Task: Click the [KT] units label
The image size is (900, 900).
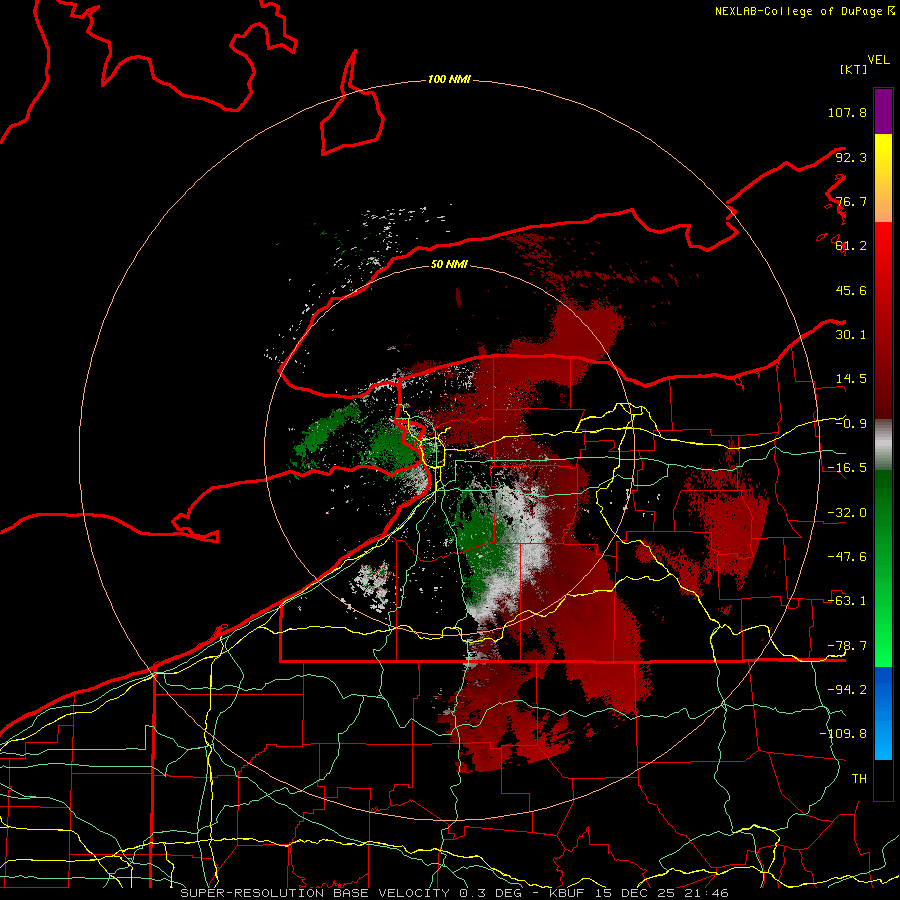Action: [854, 69]
